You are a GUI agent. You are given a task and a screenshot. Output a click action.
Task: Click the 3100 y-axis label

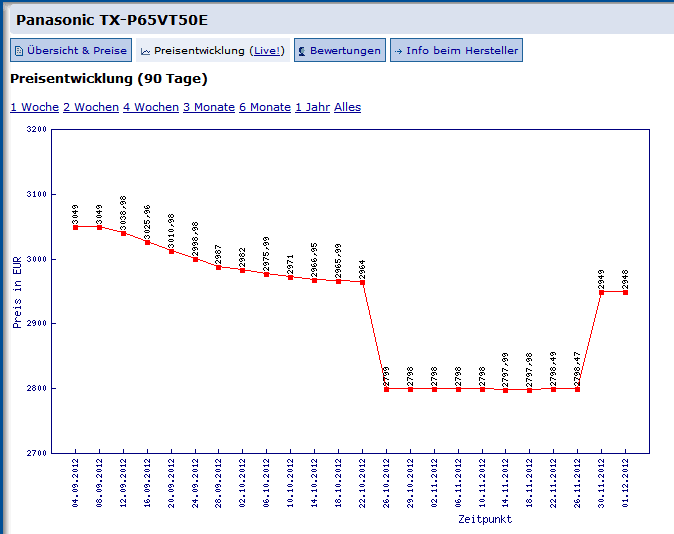(x=37, y=194)
